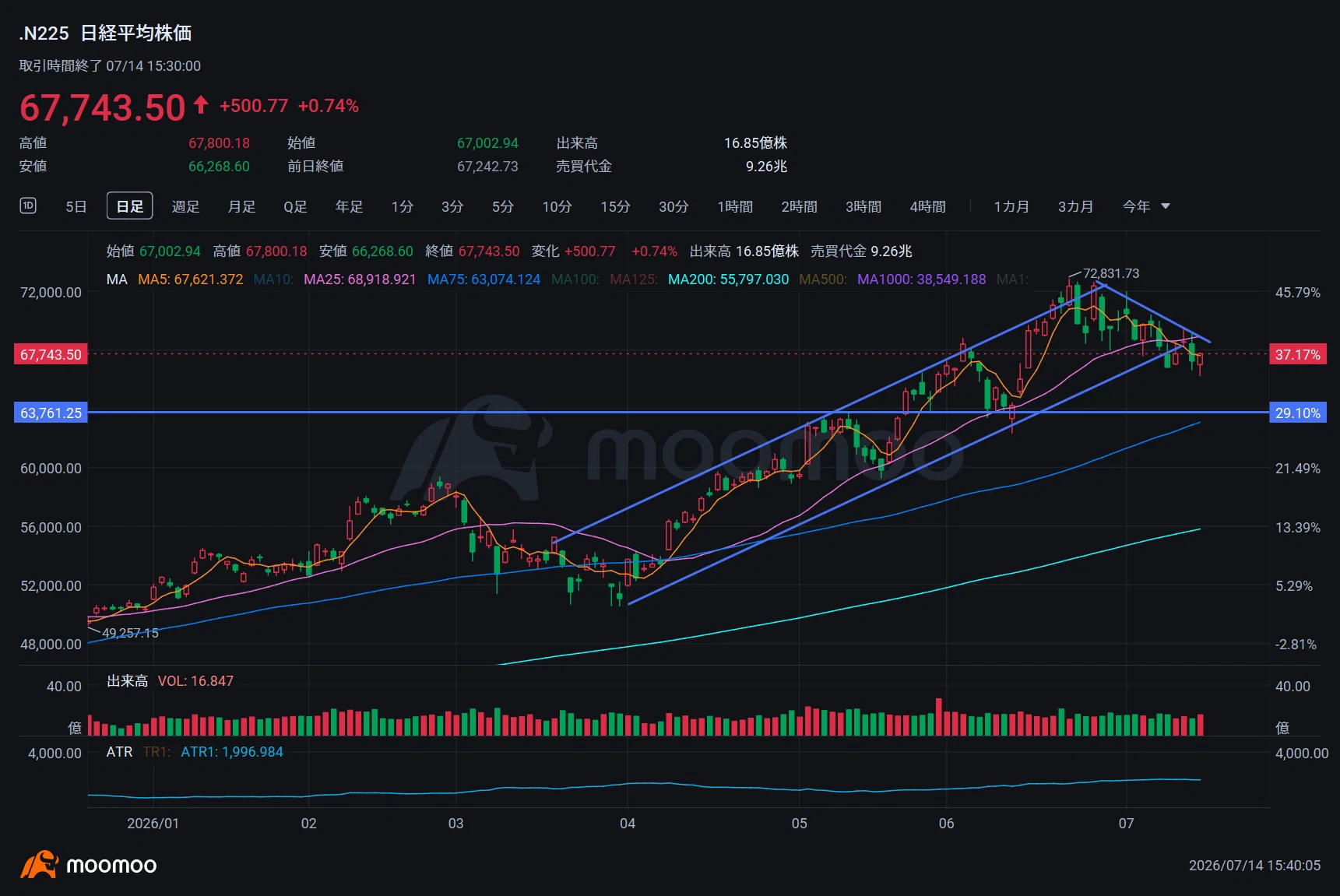Switch to Q足 quarterly chart
Screen dimensions: 1340x896
point(295,206)
